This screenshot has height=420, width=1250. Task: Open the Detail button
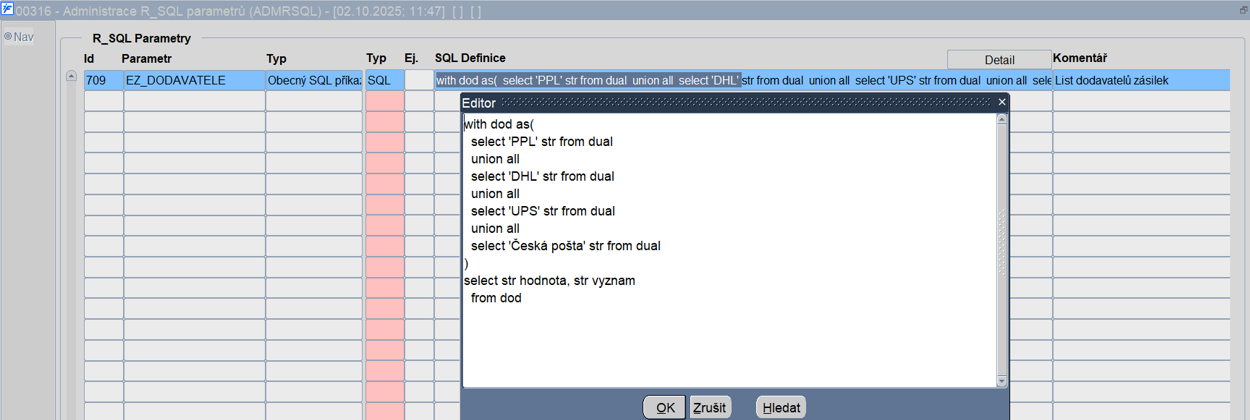999,60
